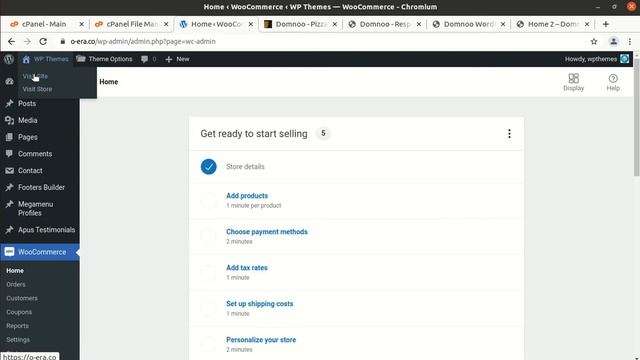
Task: Go back in browser history
Action: (11, 41)
